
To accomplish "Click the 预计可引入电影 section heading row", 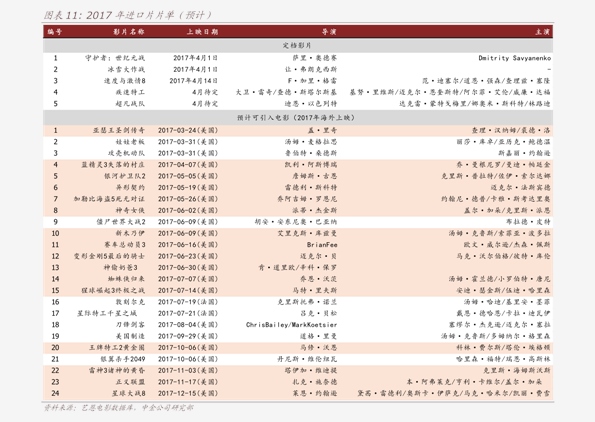I will pyautogui.click(x=298, y=118).
